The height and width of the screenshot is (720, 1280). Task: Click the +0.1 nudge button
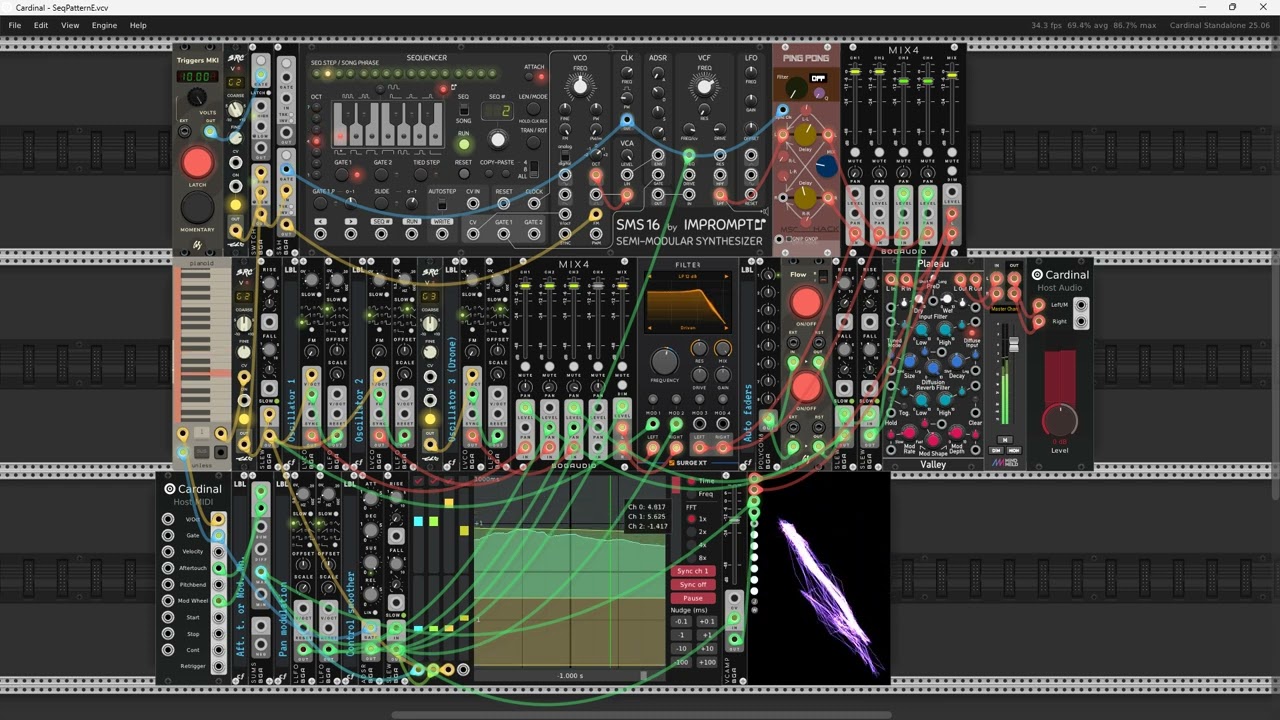click(706, 621)
